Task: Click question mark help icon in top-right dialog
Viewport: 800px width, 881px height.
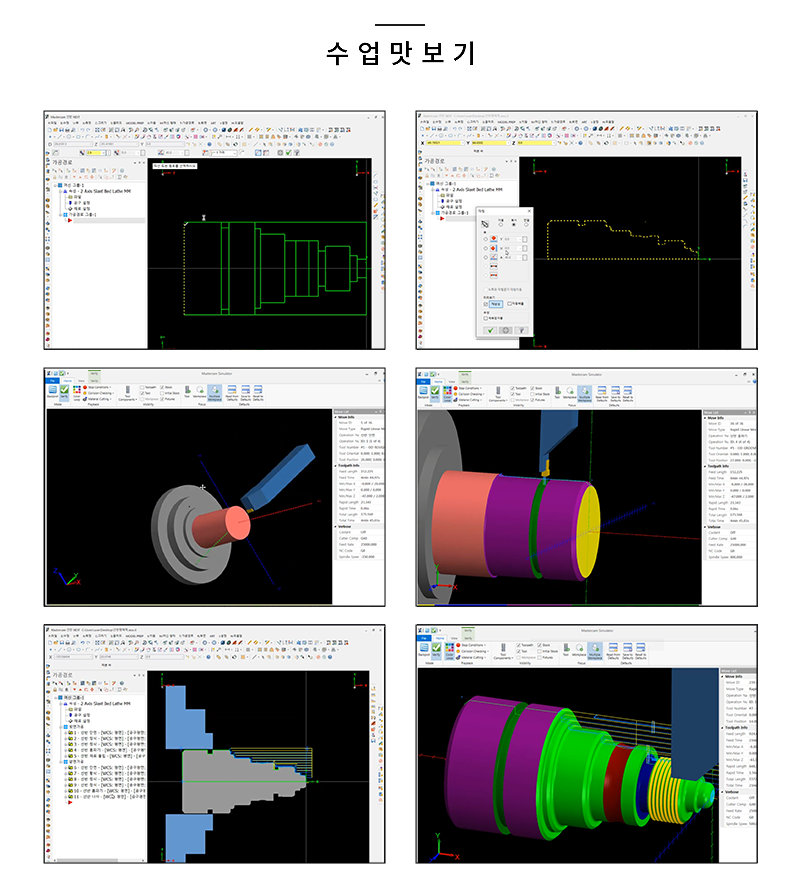Action: [x=522, y=330]
